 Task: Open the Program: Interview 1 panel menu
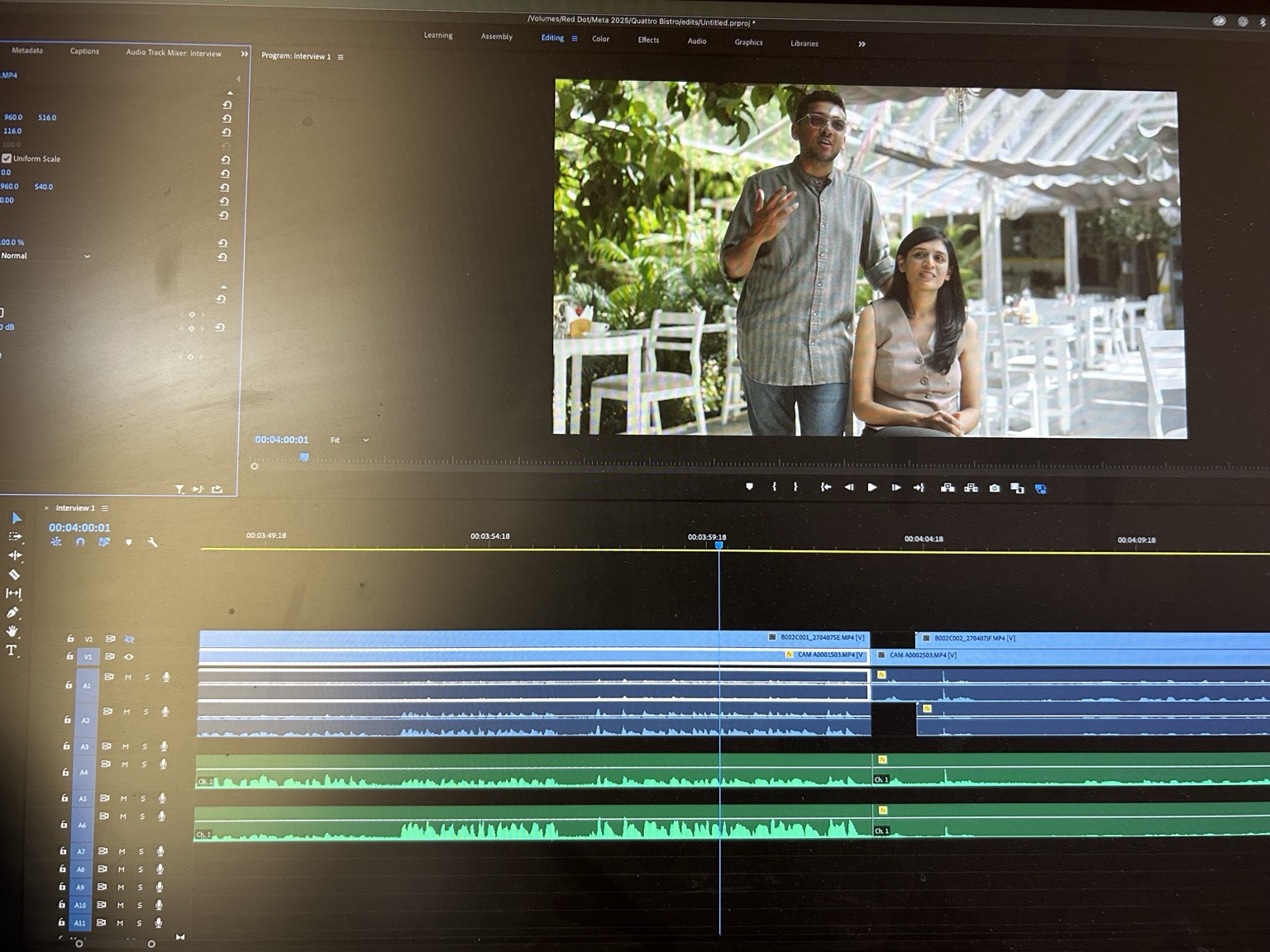(341, 57)
